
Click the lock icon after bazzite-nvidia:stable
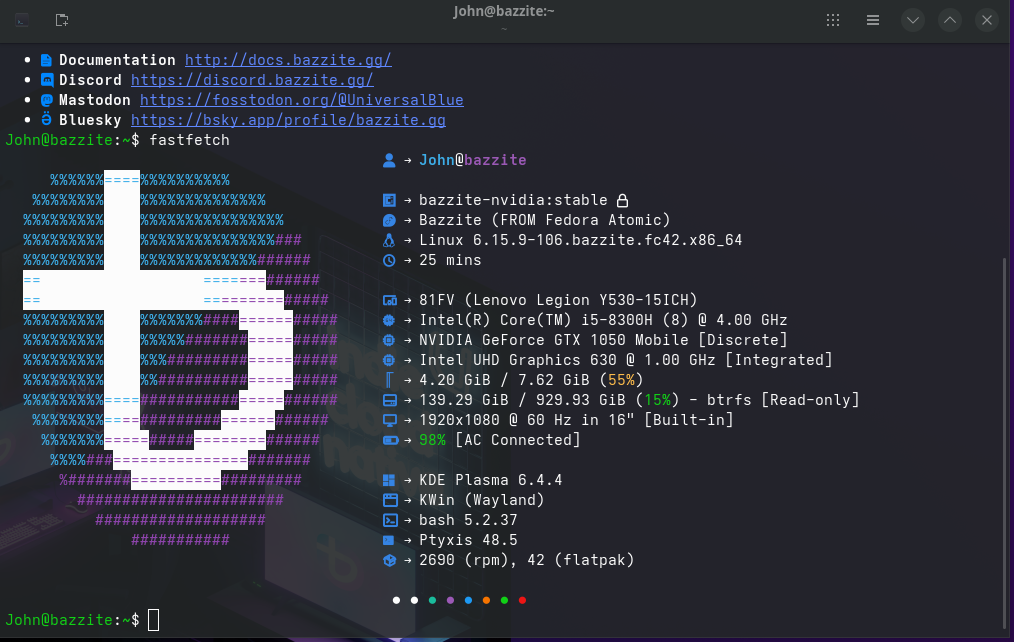(622, 200)
